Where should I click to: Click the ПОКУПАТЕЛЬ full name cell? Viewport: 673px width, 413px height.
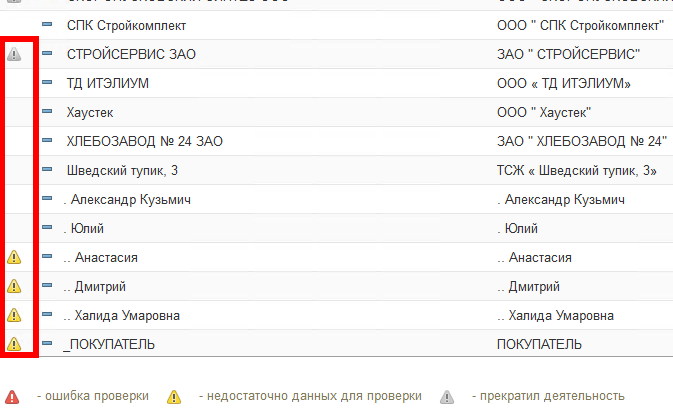point(539,344)
